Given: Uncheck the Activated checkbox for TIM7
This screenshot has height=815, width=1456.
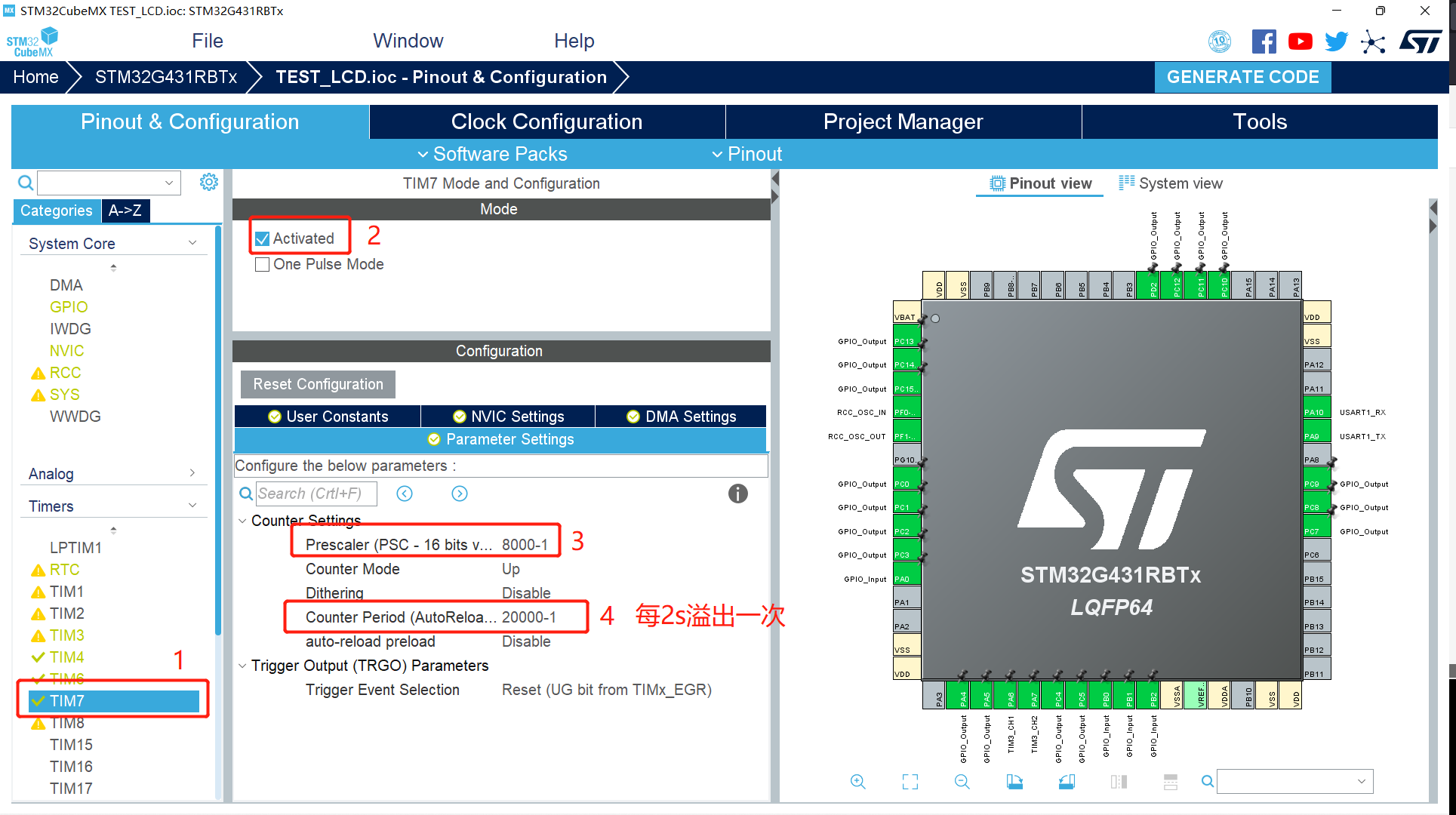Looking at the screenshot, I should pos(263,239).
